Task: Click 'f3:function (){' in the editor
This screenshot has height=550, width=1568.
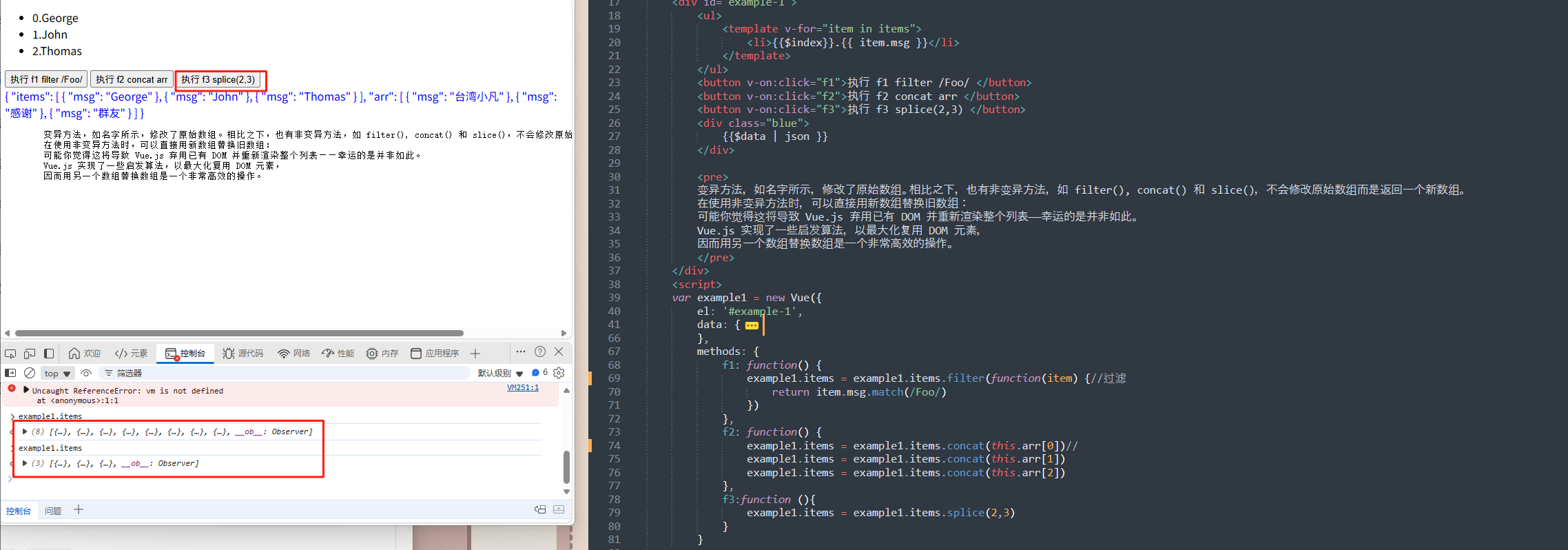Action: tap(769, 500)
